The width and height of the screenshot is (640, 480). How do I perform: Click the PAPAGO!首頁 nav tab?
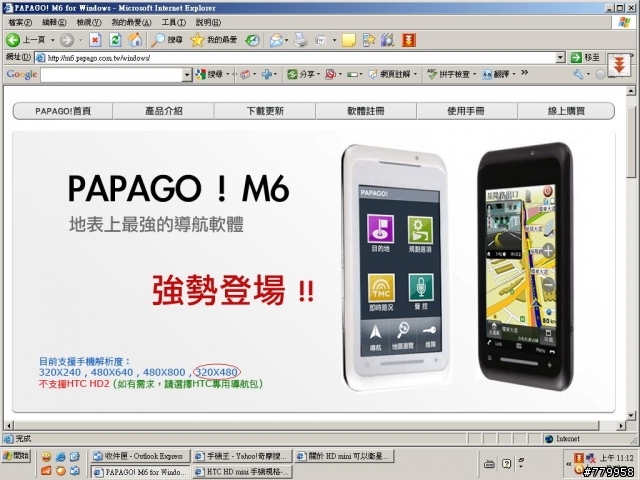(x=63, y=111)
